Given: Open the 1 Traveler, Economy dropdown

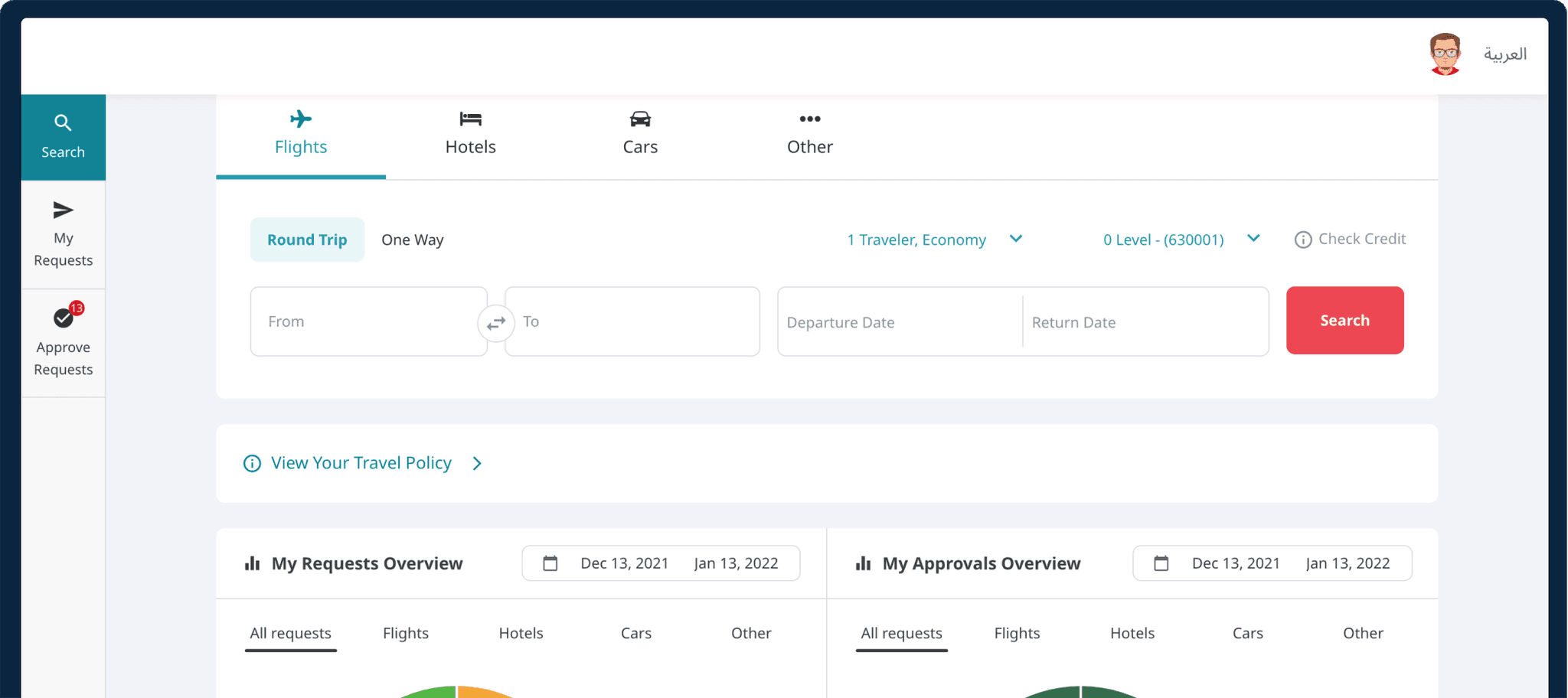Looking at the screenshot, I should (x=935, y=240).
